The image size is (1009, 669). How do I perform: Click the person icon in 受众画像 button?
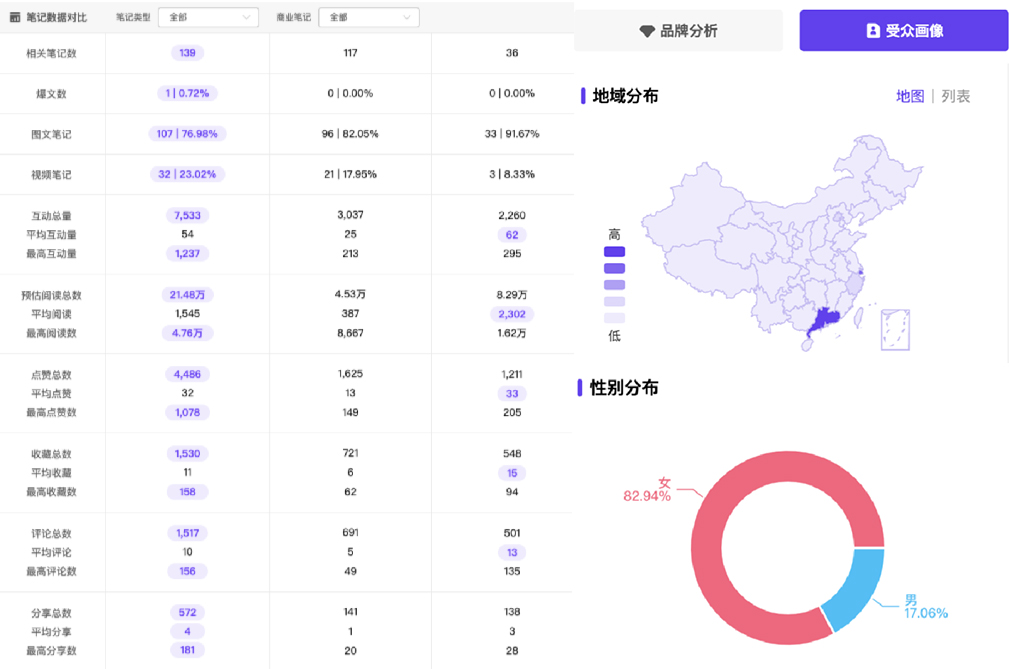coord(873,31)
